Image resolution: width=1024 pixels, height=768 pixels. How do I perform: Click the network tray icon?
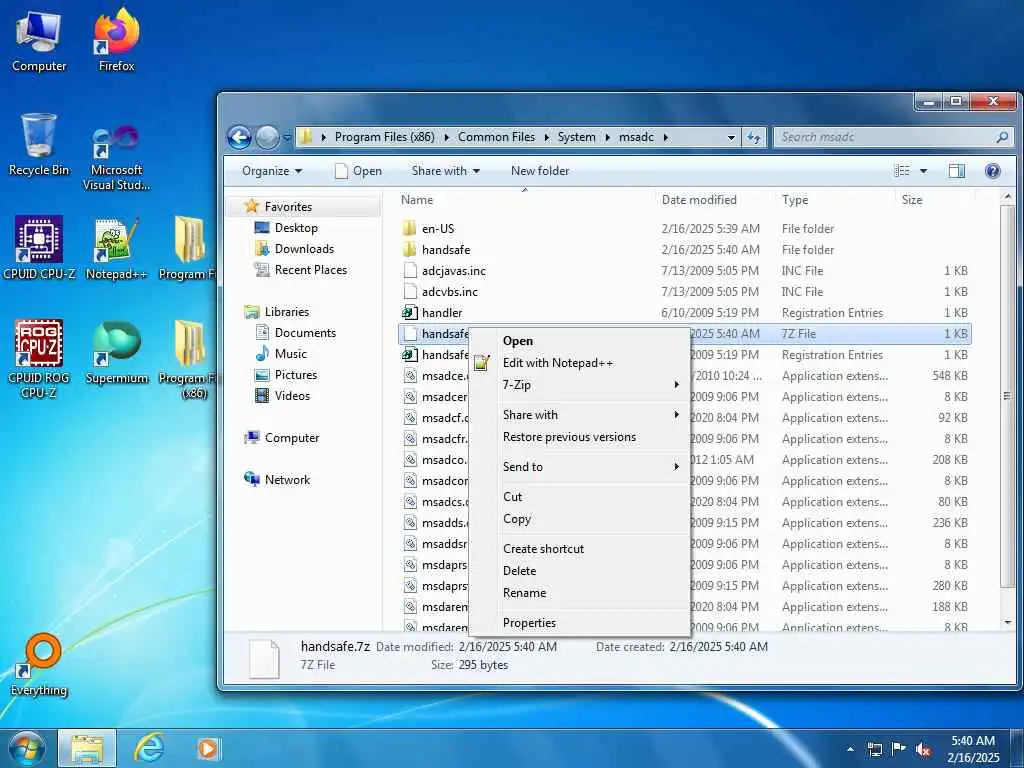pyautogui.click(x=874, y=750)
